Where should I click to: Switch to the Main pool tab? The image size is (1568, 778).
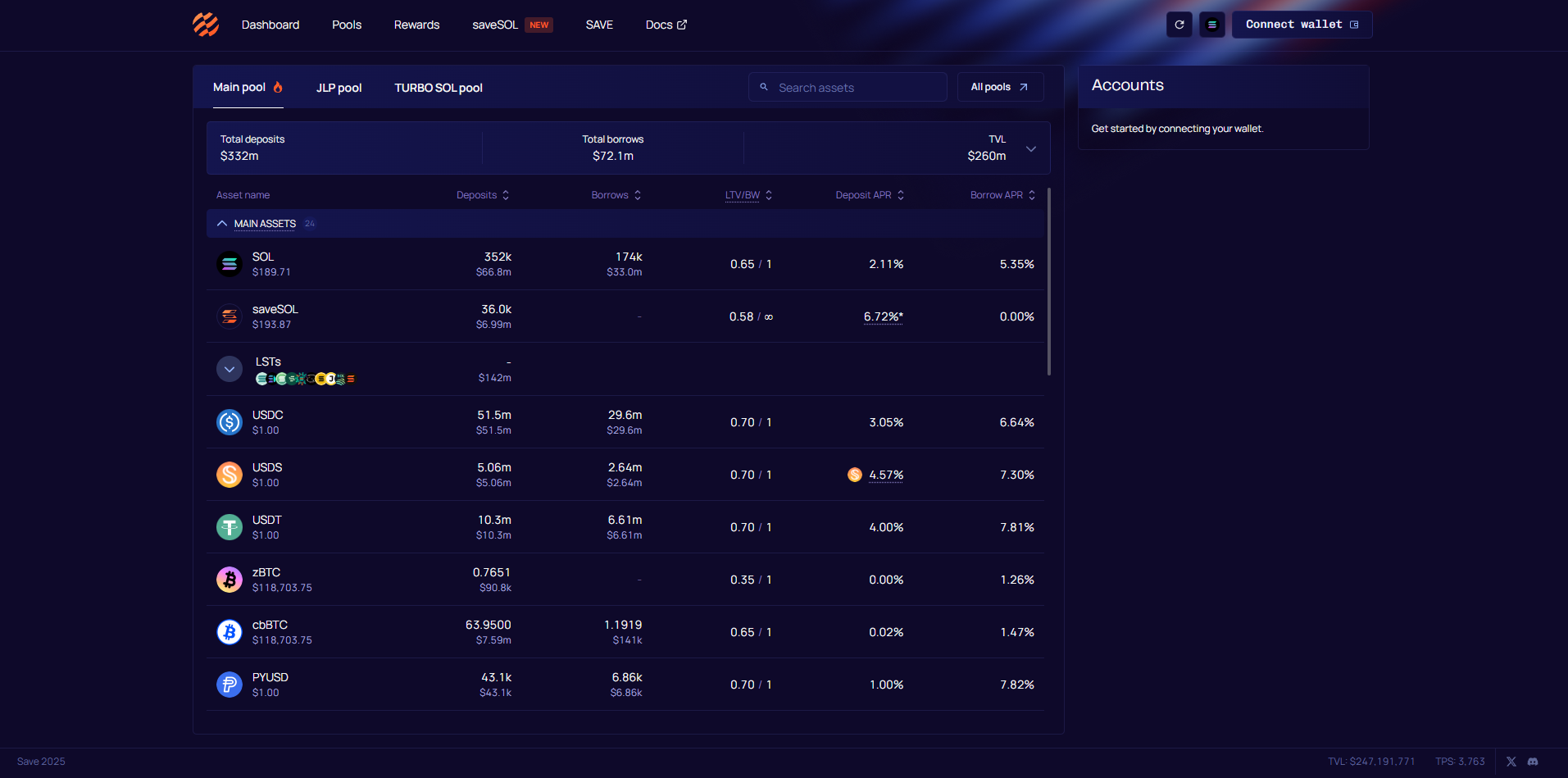pos(248,87)
